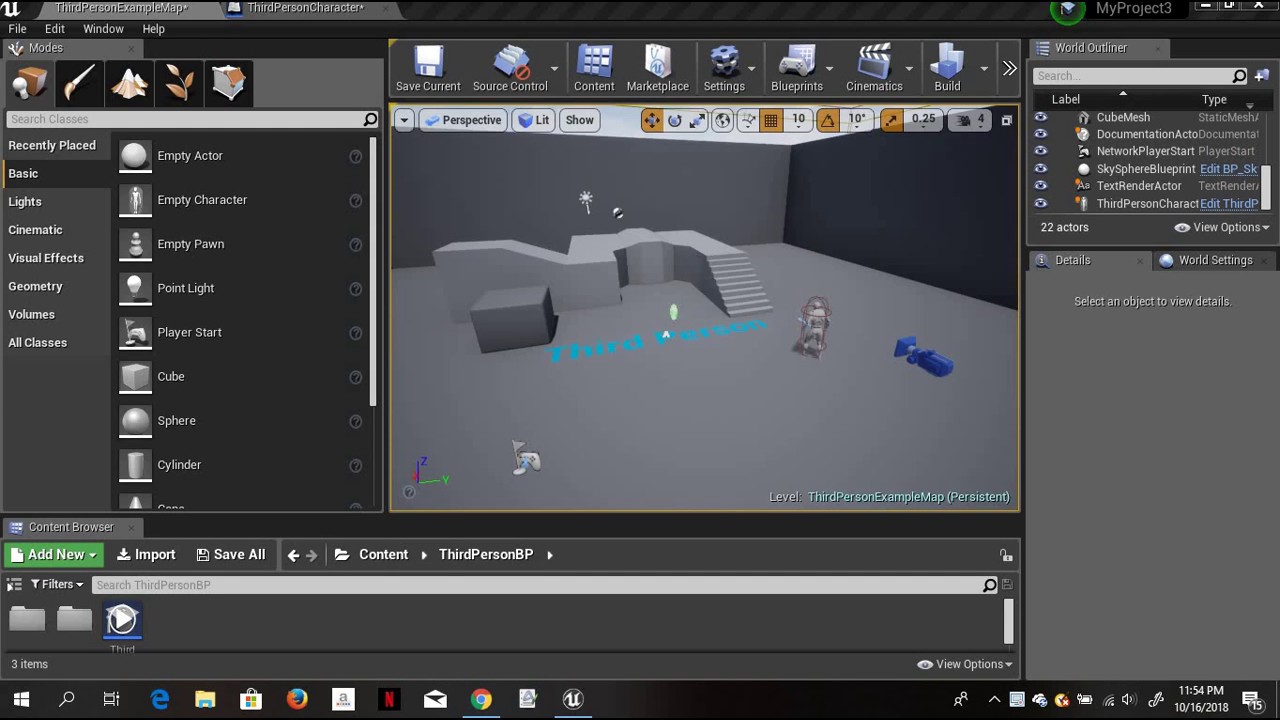Click the Save Current toolbar icon
The height and width of the screenshot is (720, 1280).
tap(428, 69)
